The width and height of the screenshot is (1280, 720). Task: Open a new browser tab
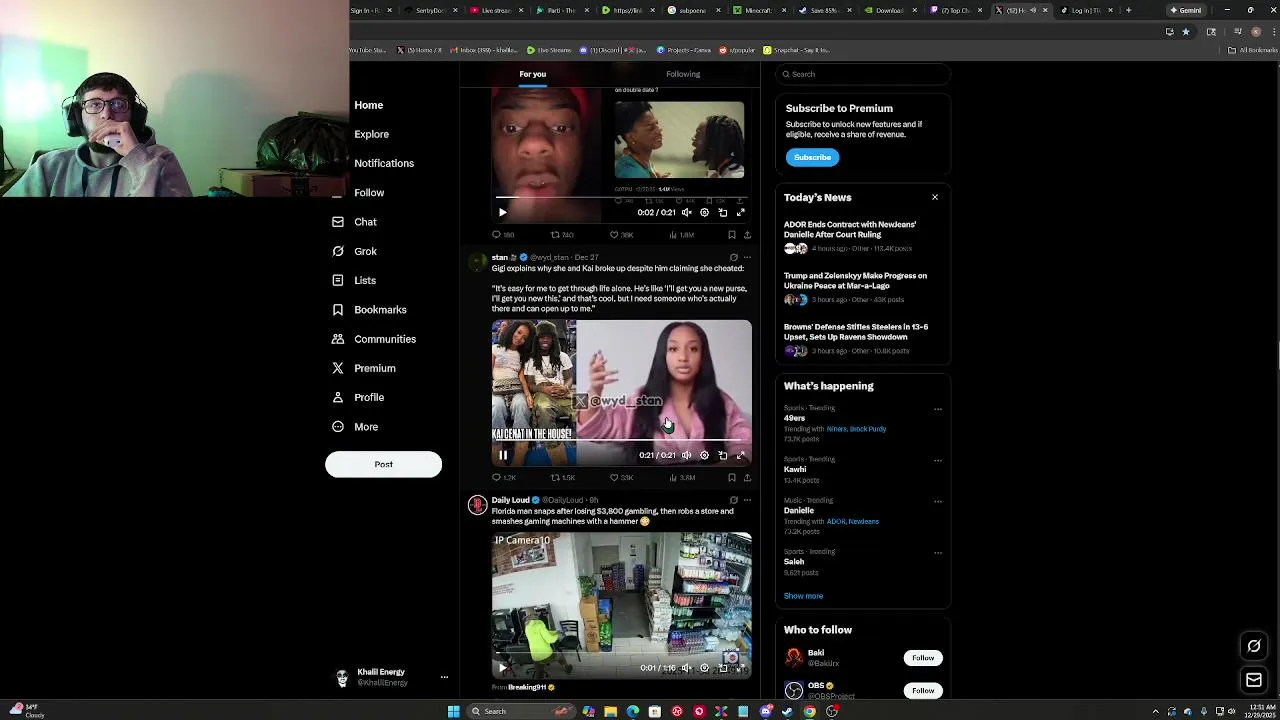pyautogui.click(x=1128, y=10)
